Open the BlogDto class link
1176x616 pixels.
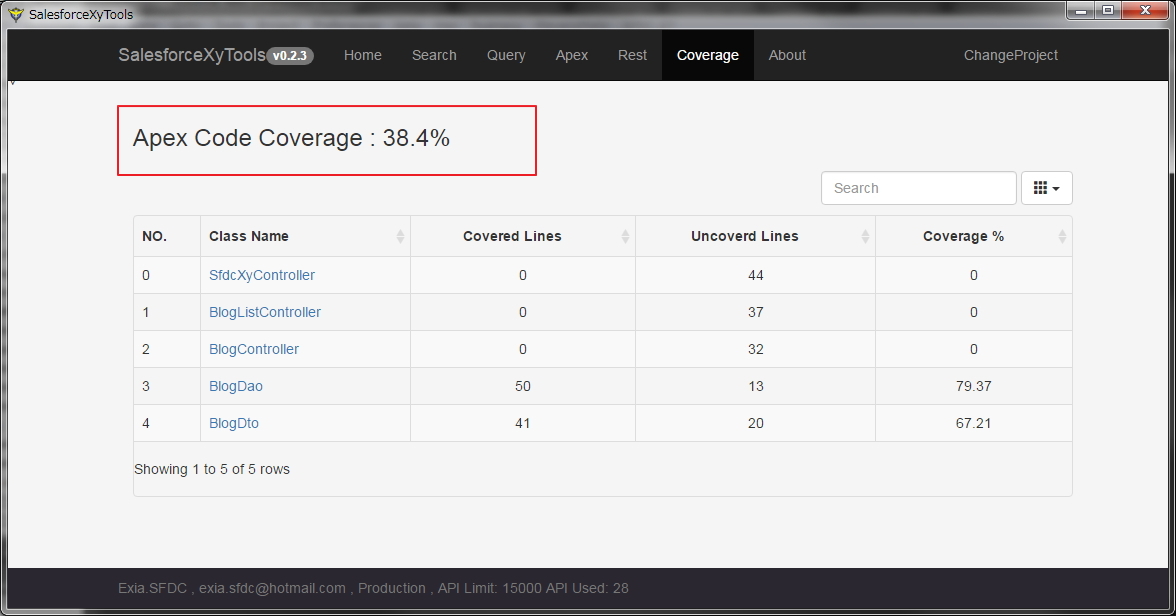[x=234, y=423]
